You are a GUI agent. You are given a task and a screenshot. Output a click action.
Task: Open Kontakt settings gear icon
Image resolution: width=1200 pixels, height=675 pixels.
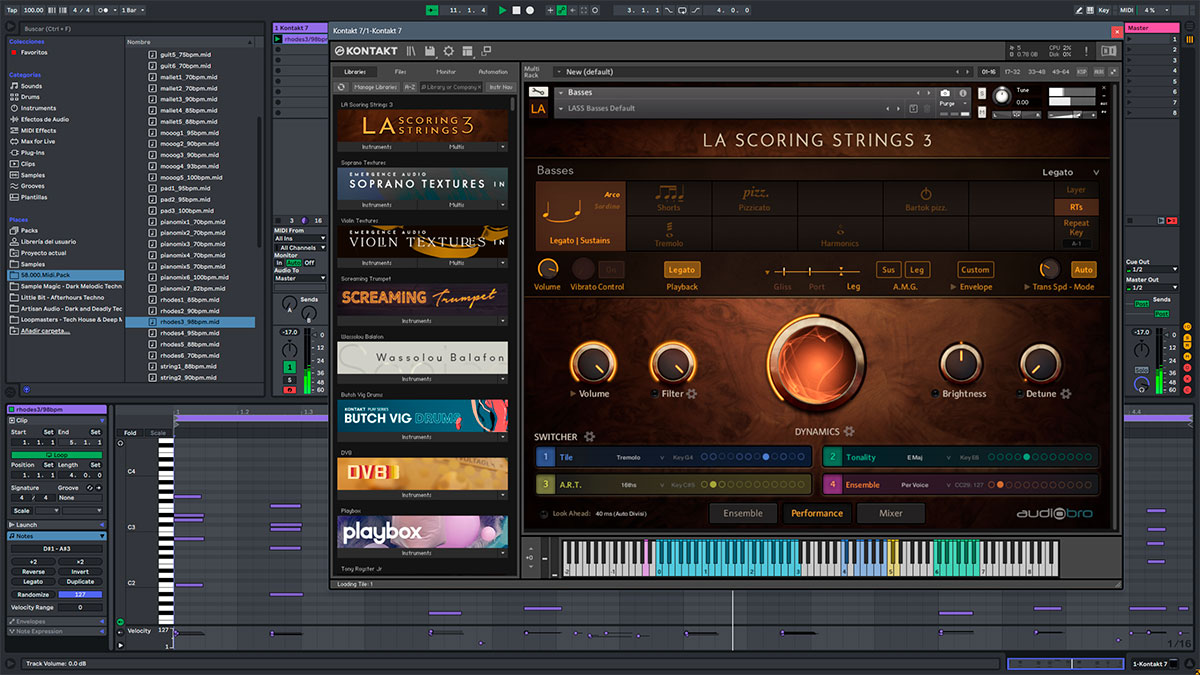pyautogui.click(x=448, y=51)
